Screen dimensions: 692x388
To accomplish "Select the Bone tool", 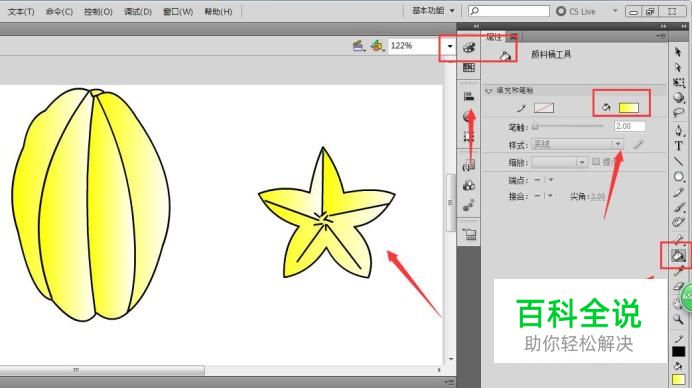I will point(679,239).
